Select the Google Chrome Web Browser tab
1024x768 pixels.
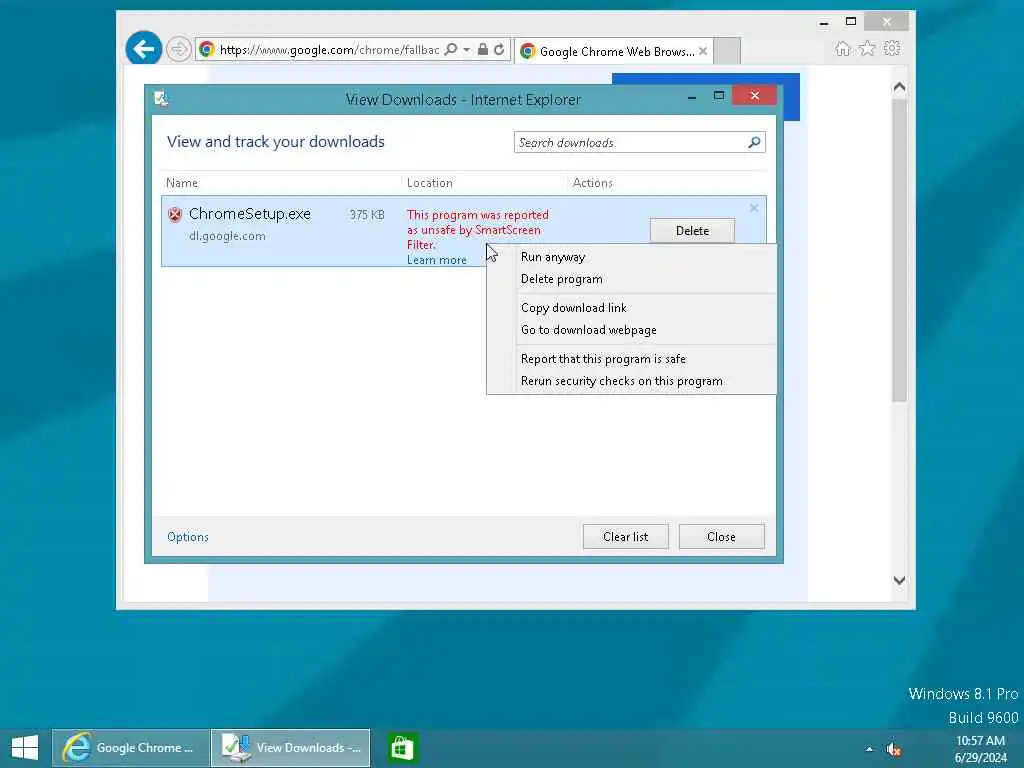[613, 51]
